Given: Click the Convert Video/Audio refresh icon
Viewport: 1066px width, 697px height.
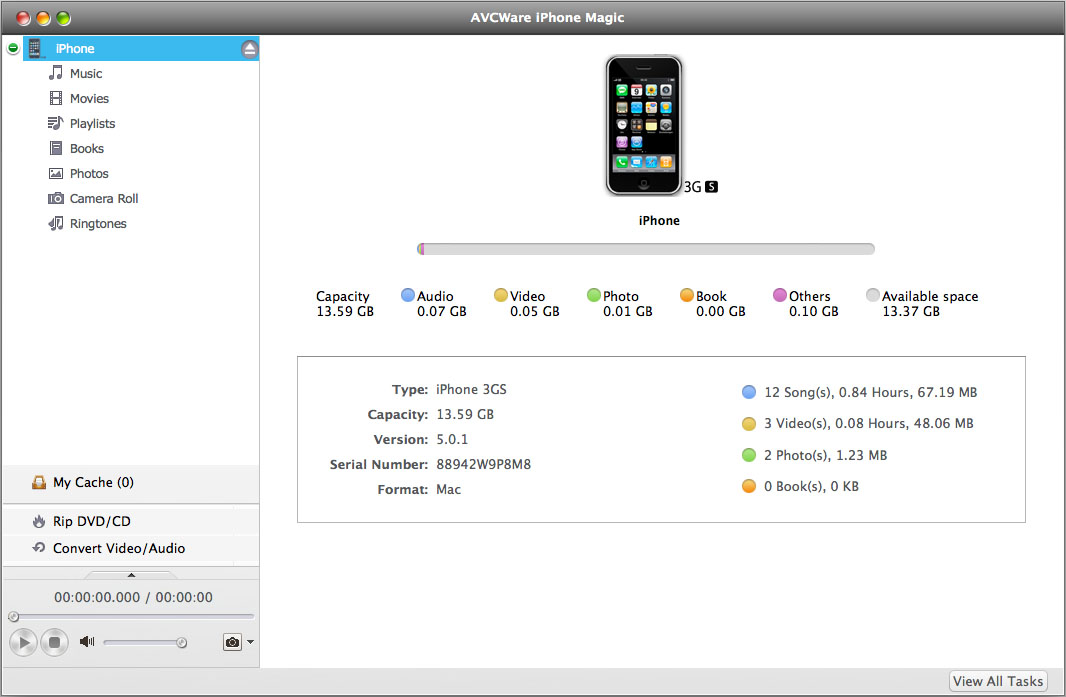Looking at the screenshot, I should pos(39,547).
